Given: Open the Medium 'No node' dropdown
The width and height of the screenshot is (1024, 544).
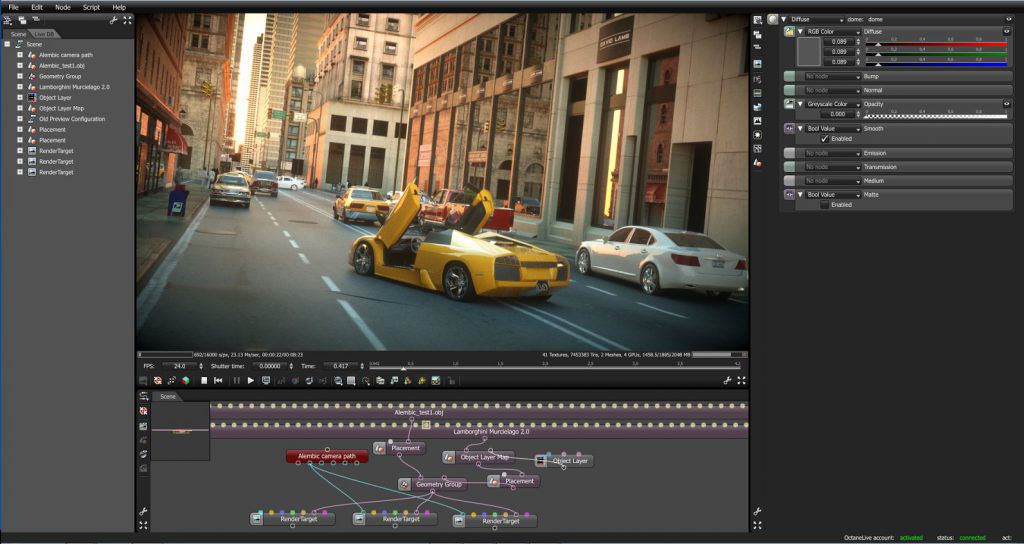Looking at the screenshot, I should coord(832,181).
